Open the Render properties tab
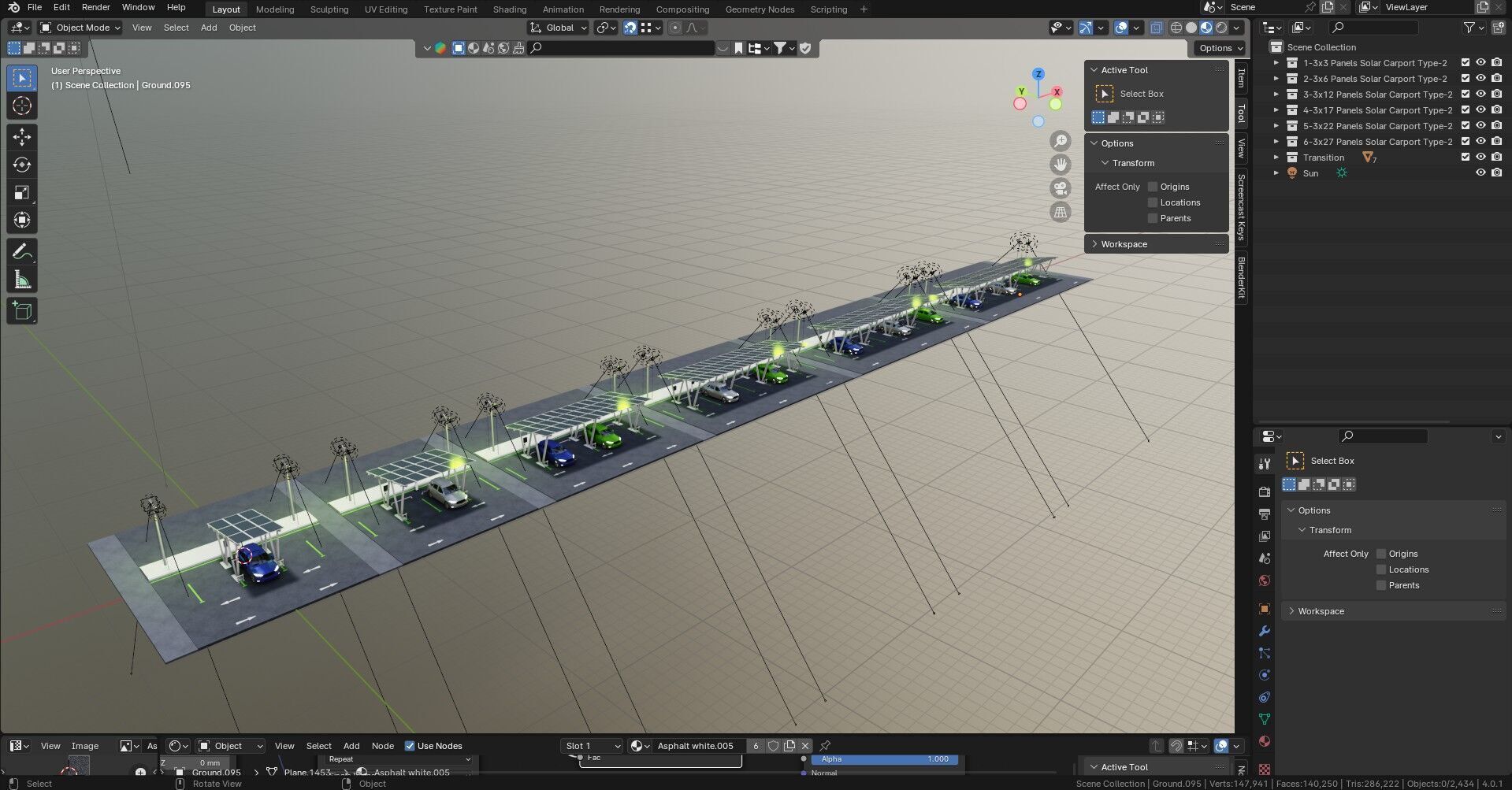 click(x=1265, y=491)
